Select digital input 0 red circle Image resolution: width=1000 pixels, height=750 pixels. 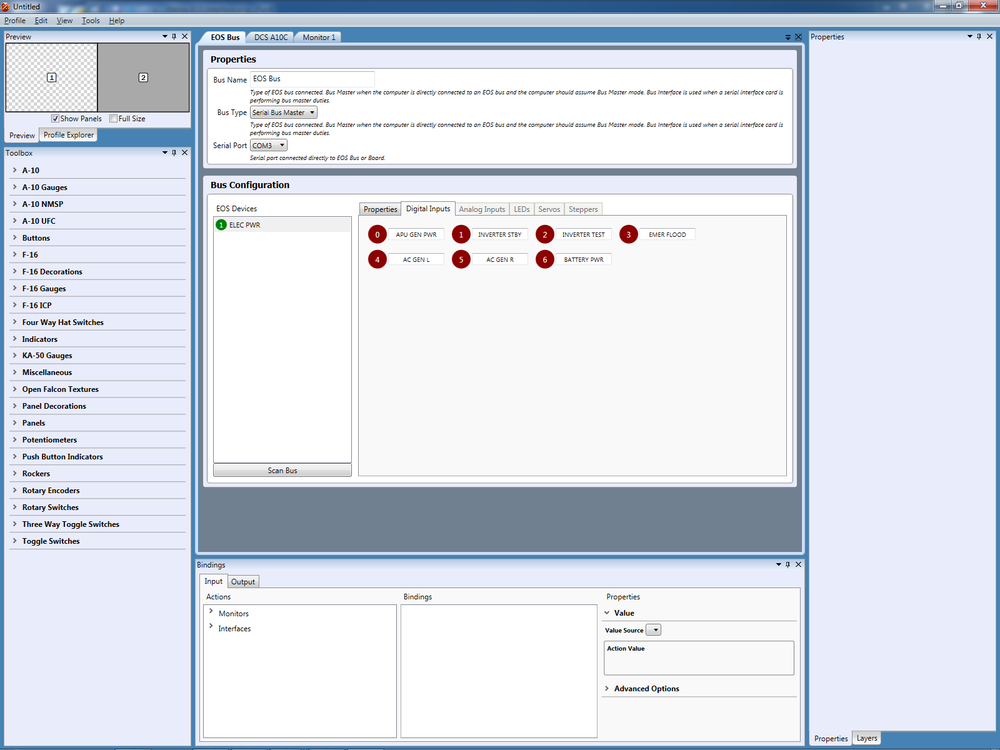tap(377, 235)
